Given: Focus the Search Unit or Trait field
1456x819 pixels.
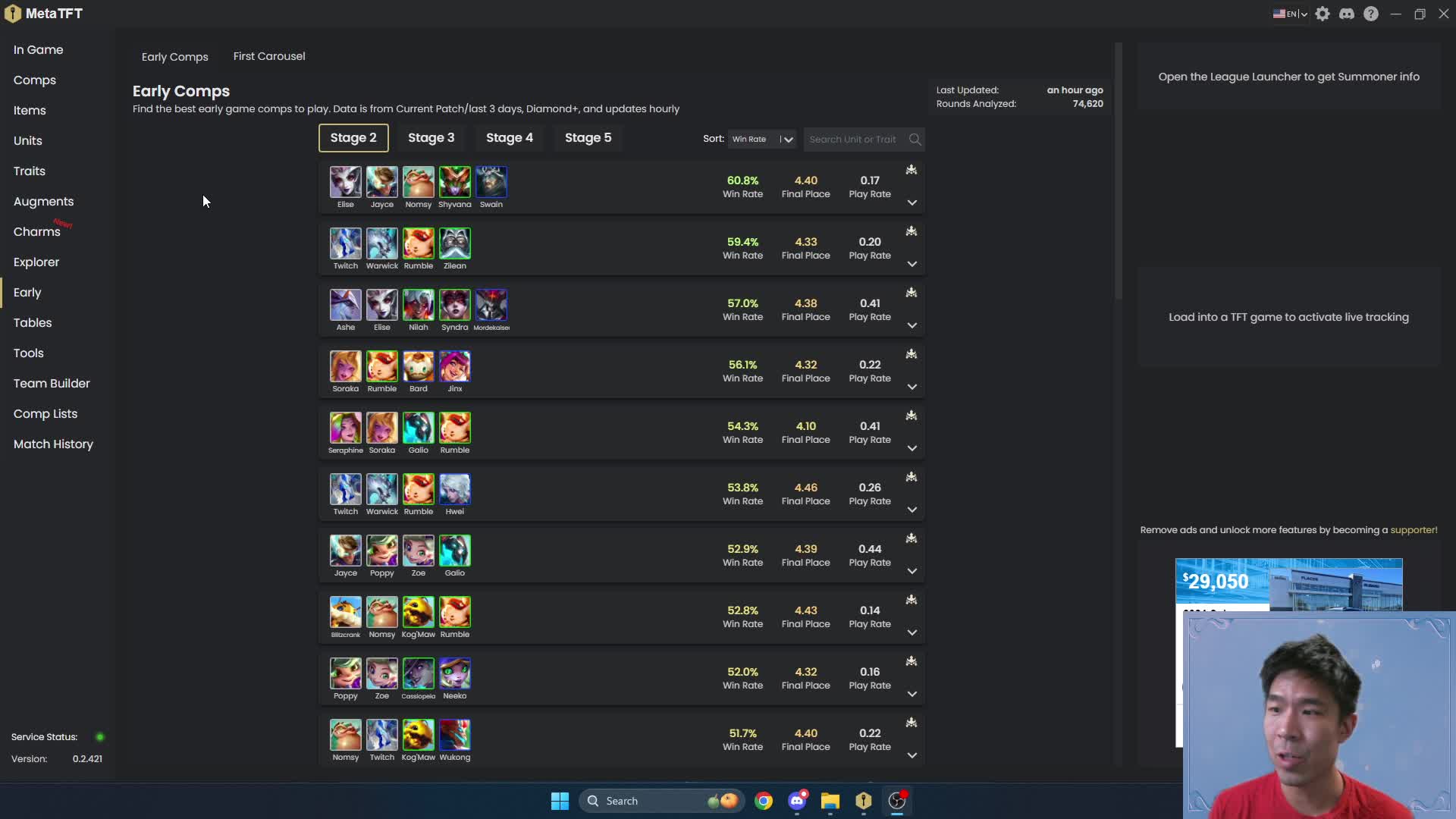Looking at the screenshot, I should point(855,140).
